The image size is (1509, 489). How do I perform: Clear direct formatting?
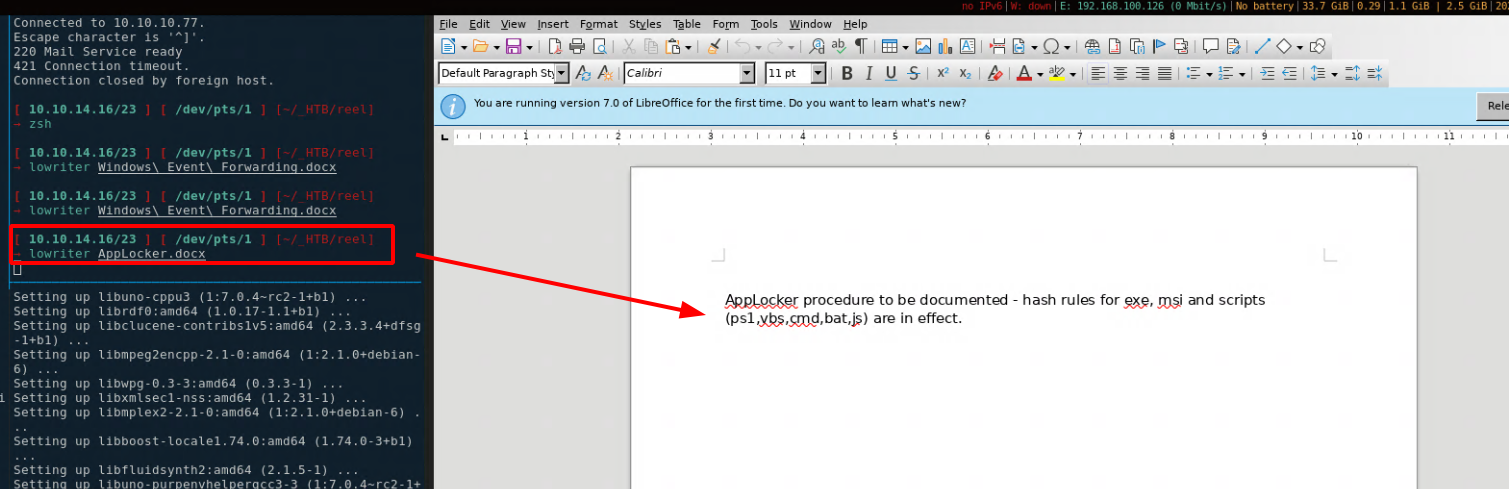(x=995, y=73)
